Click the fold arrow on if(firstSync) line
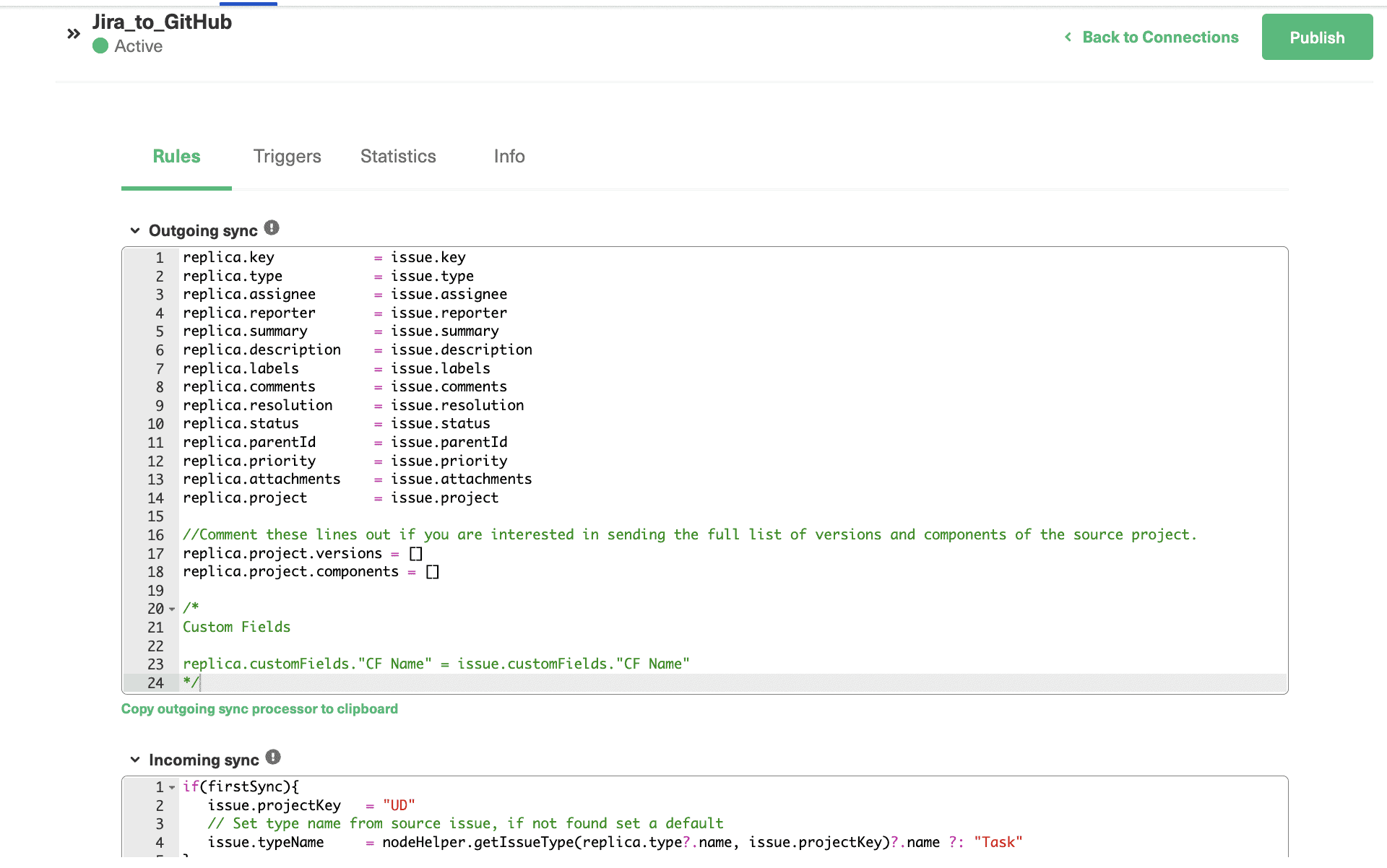The height and width of the screenshot is (868, 1387). [x=171, y=786]
